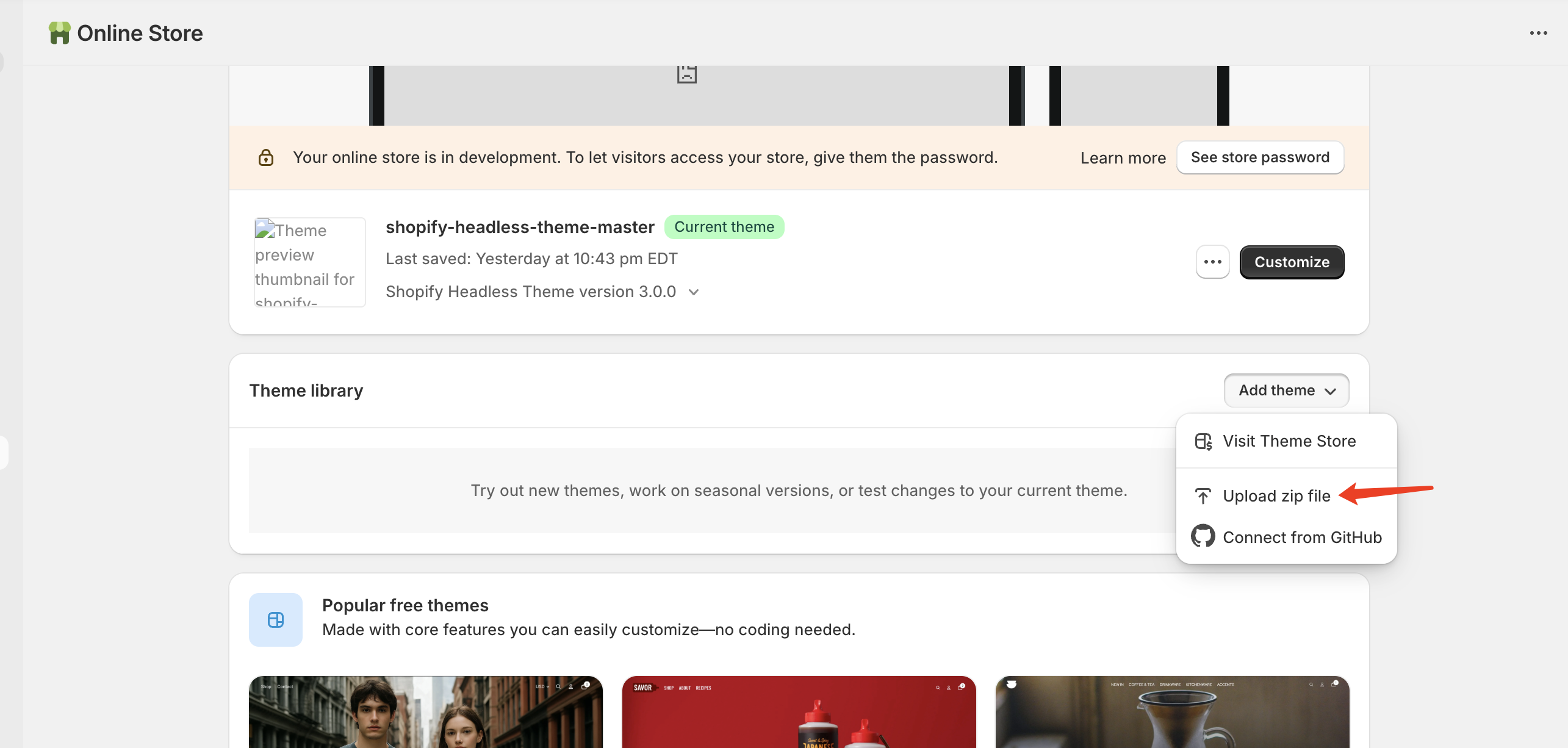
Task: Click the 'Shopify Headless Theme version 3.0.0' text
Action: 531,292
